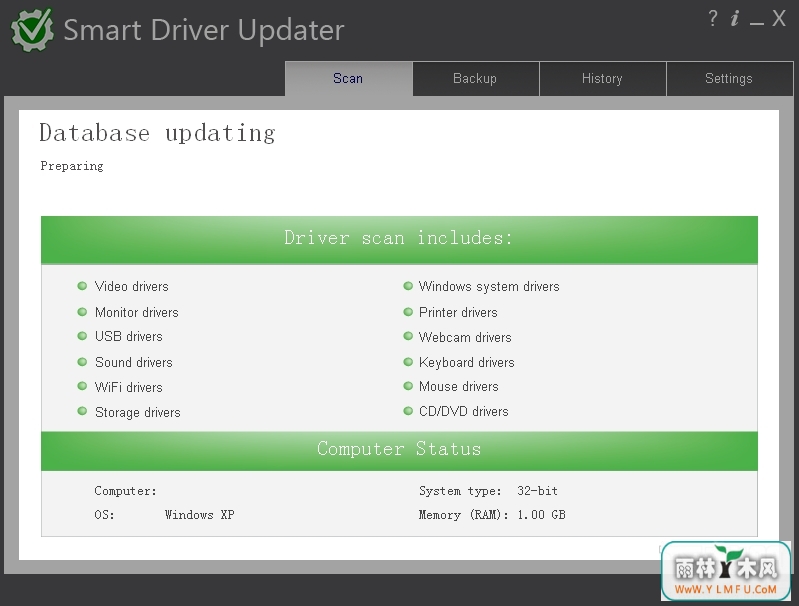Open help via the question mark icon

coord(713,19)
